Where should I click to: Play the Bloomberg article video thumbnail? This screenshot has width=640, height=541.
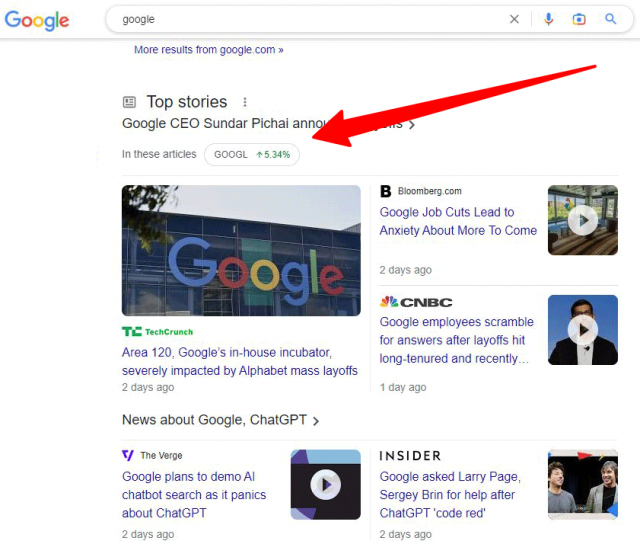coord(583,220)
